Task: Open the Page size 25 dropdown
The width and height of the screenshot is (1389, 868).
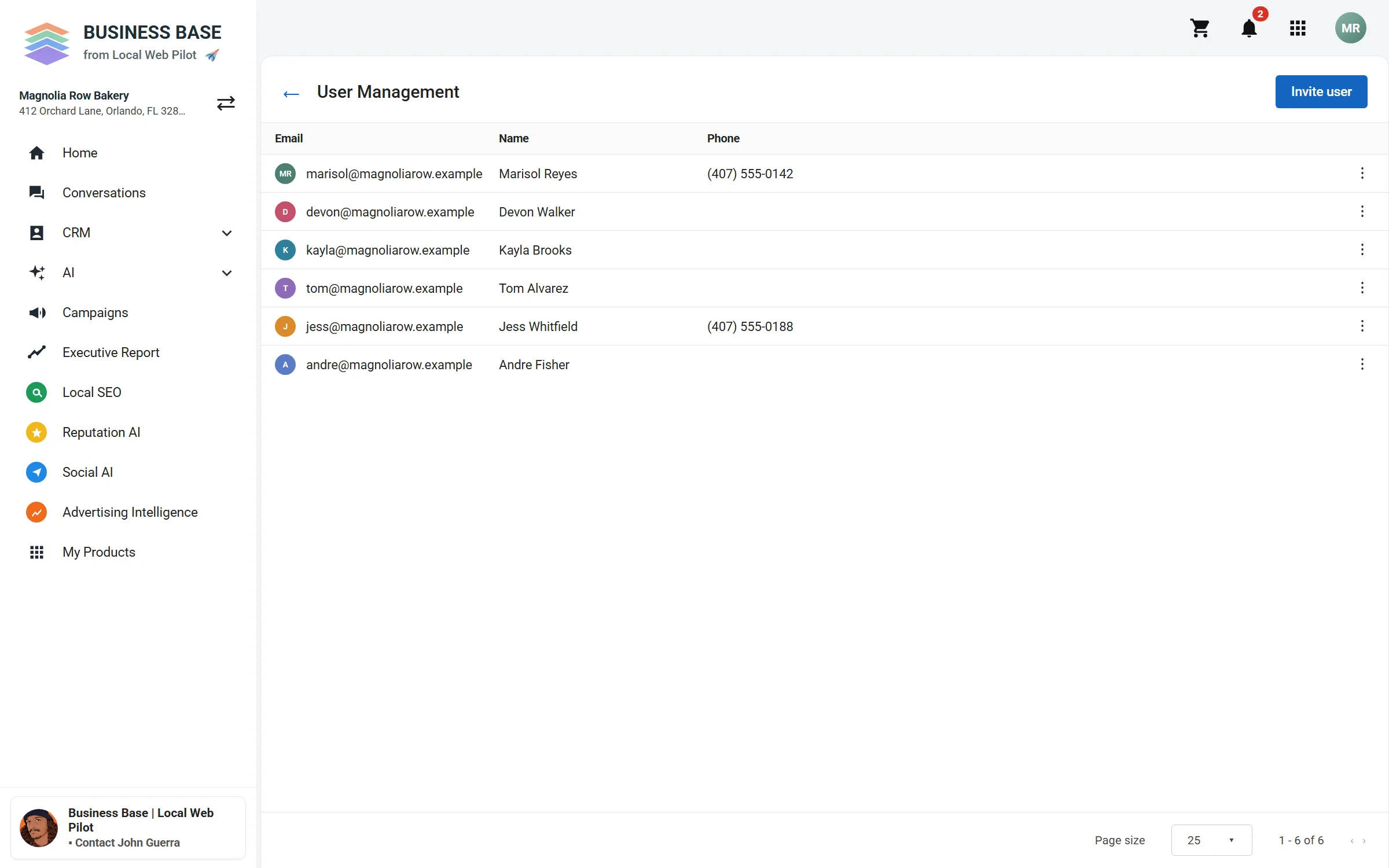Action: click(x=1211, y=840)
